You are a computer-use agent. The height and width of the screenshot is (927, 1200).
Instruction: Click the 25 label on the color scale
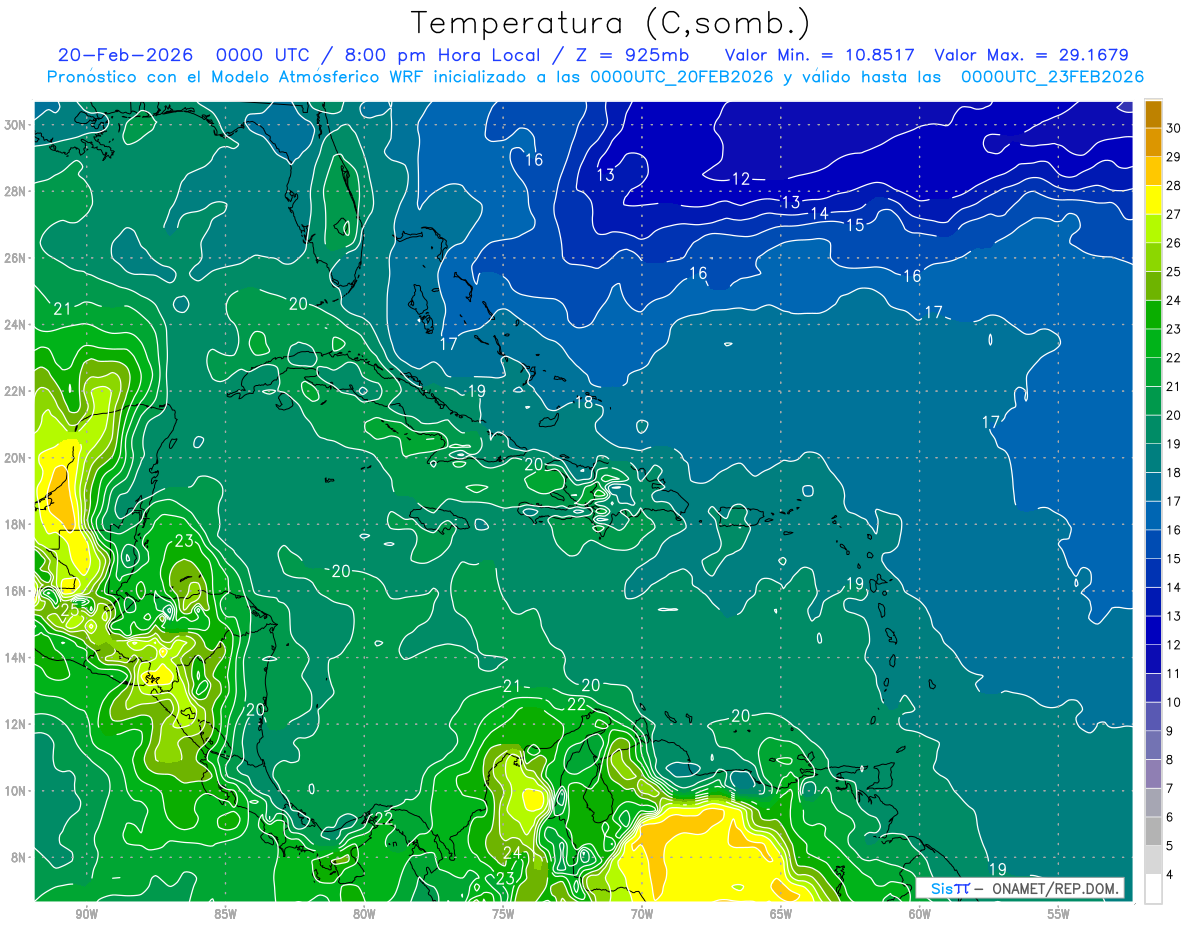click(1174, 271)
